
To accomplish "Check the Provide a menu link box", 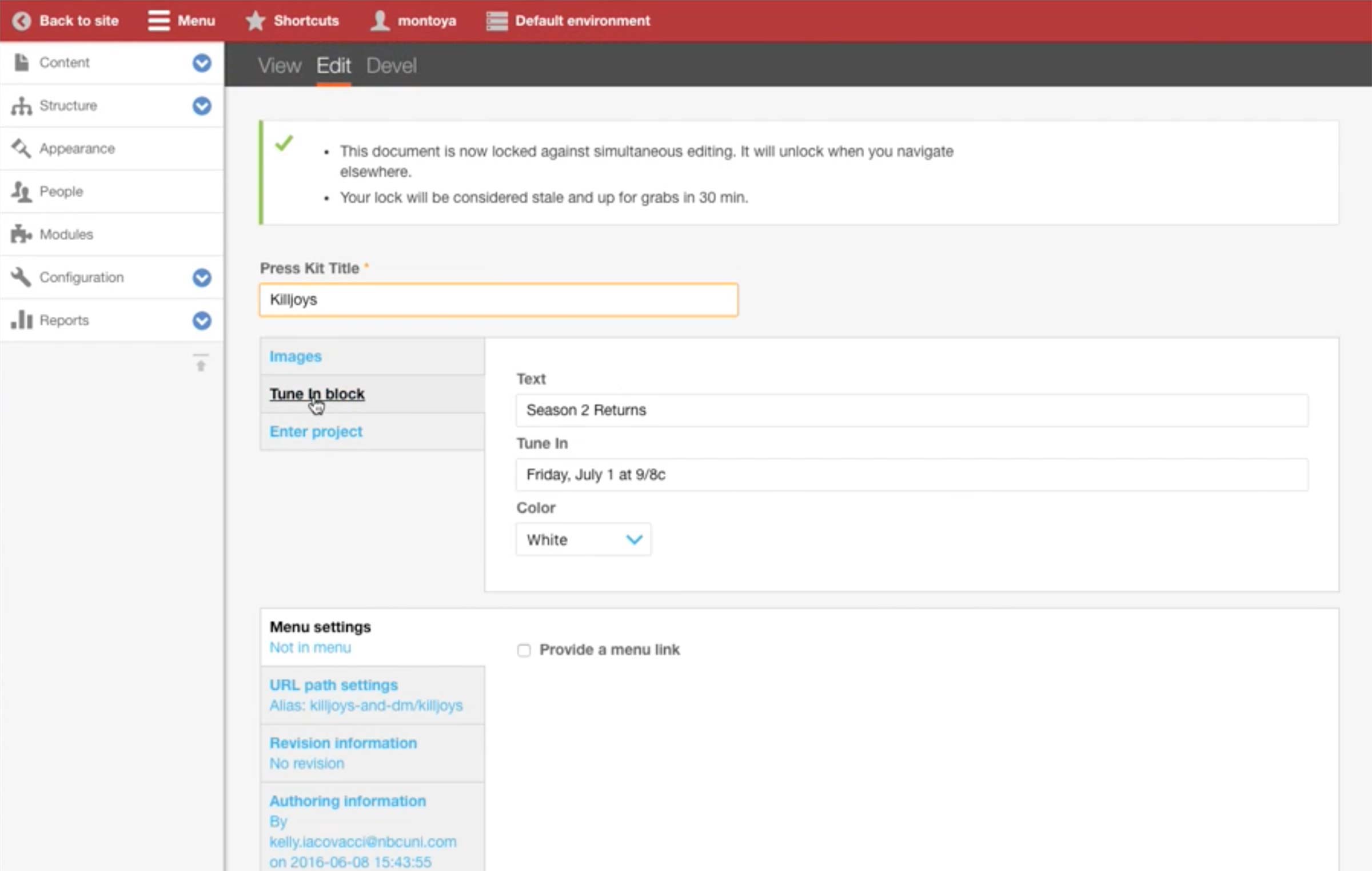I will point(524,650).
